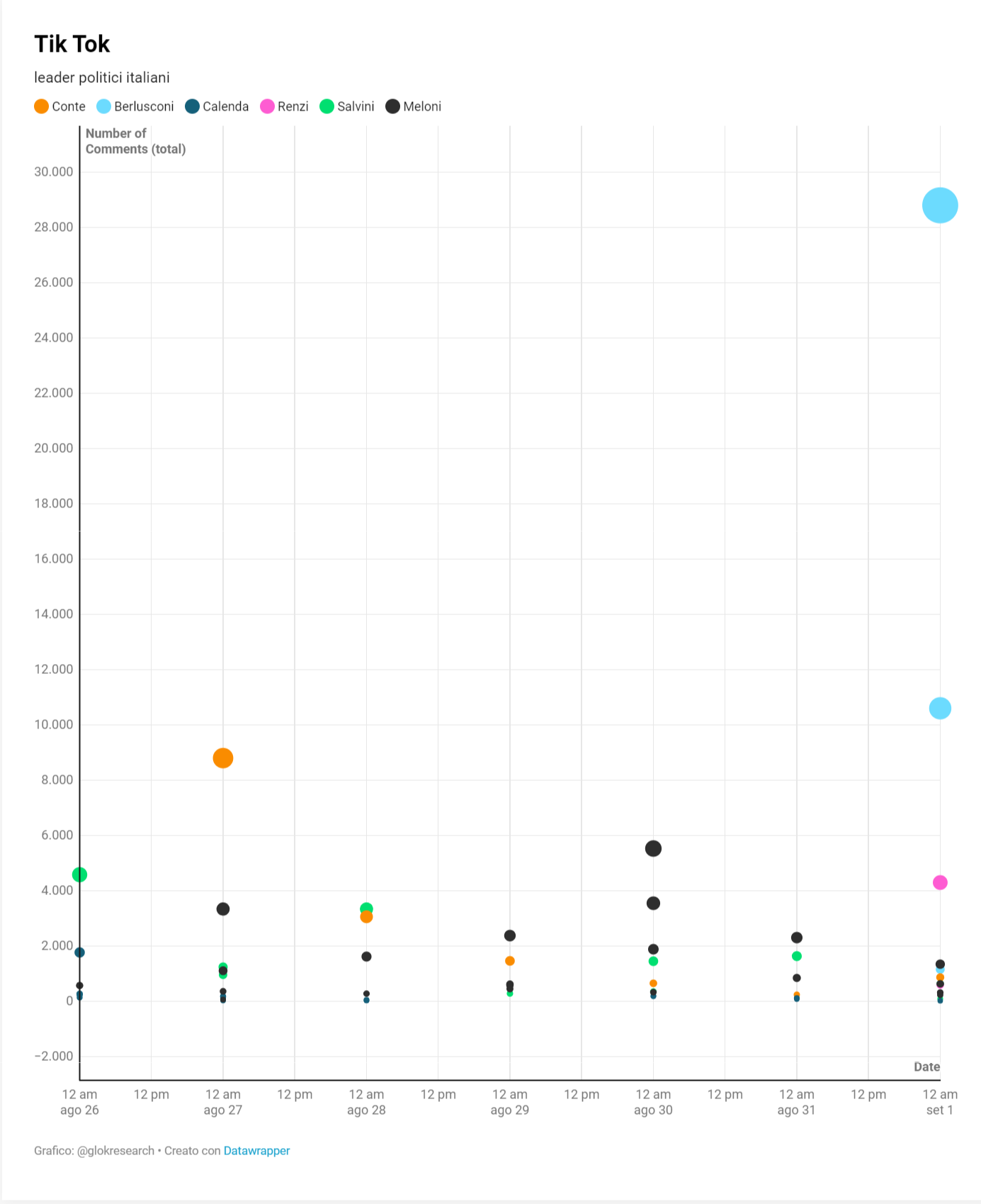This screenshot has width=981, height=1204.
Task: Click the dark blue Calenda bubble on ago 26
Action: [80, 952]
